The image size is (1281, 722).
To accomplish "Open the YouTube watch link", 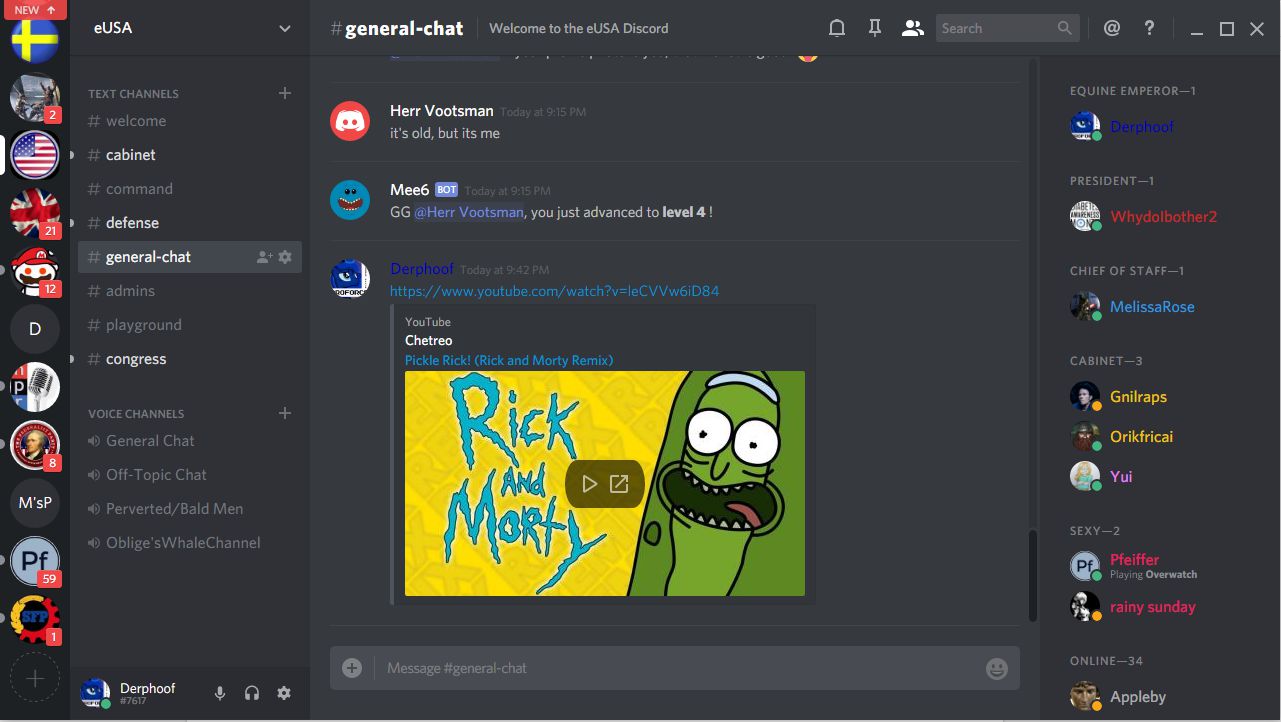I will pos(554,291).
